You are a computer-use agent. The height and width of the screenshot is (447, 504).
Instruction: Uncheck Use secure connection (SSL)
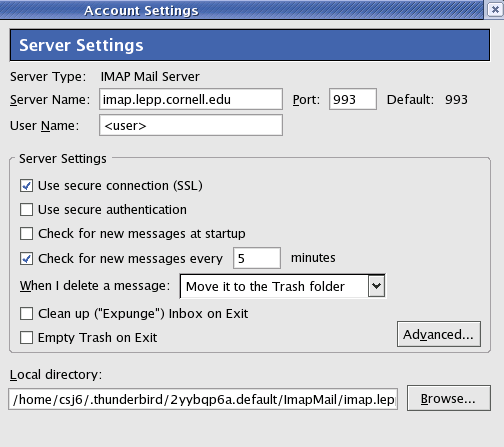(26, 186)
